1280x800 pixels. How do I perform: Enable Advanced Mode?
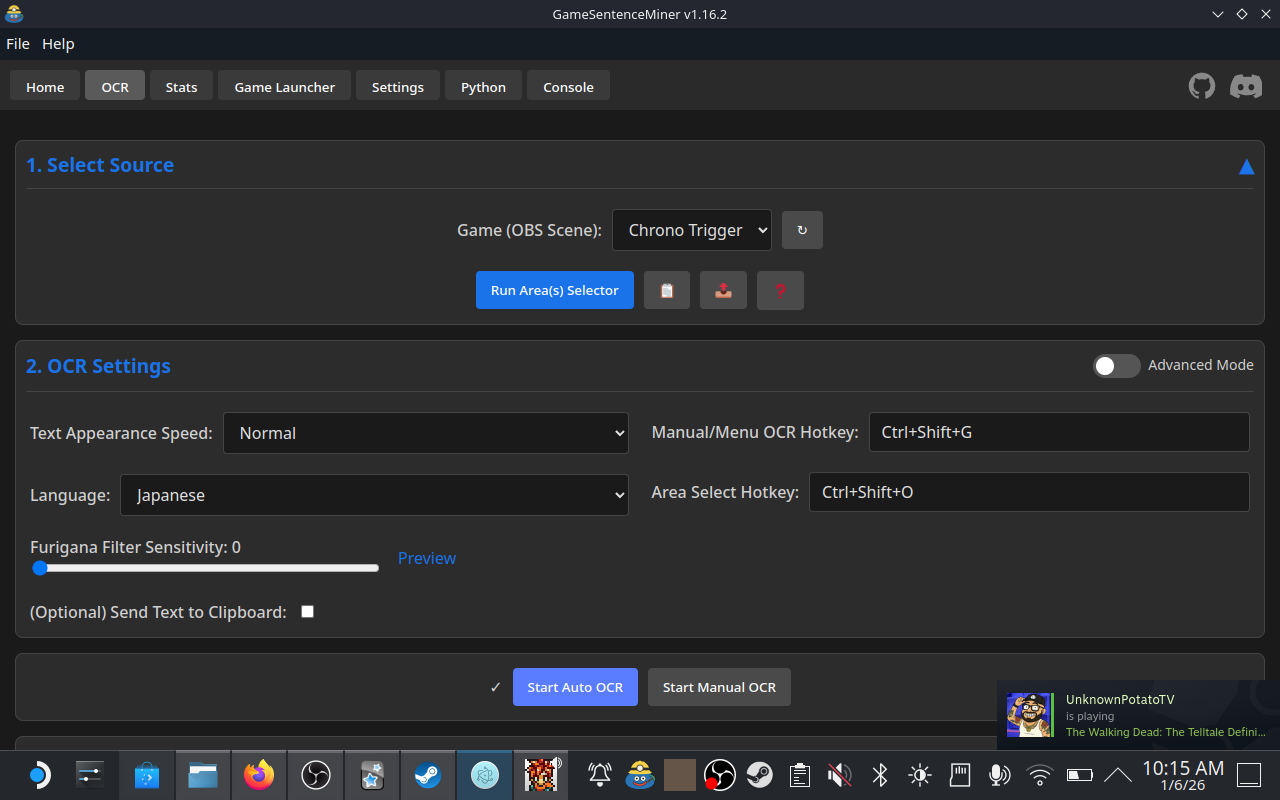[x=1117, y=366]
